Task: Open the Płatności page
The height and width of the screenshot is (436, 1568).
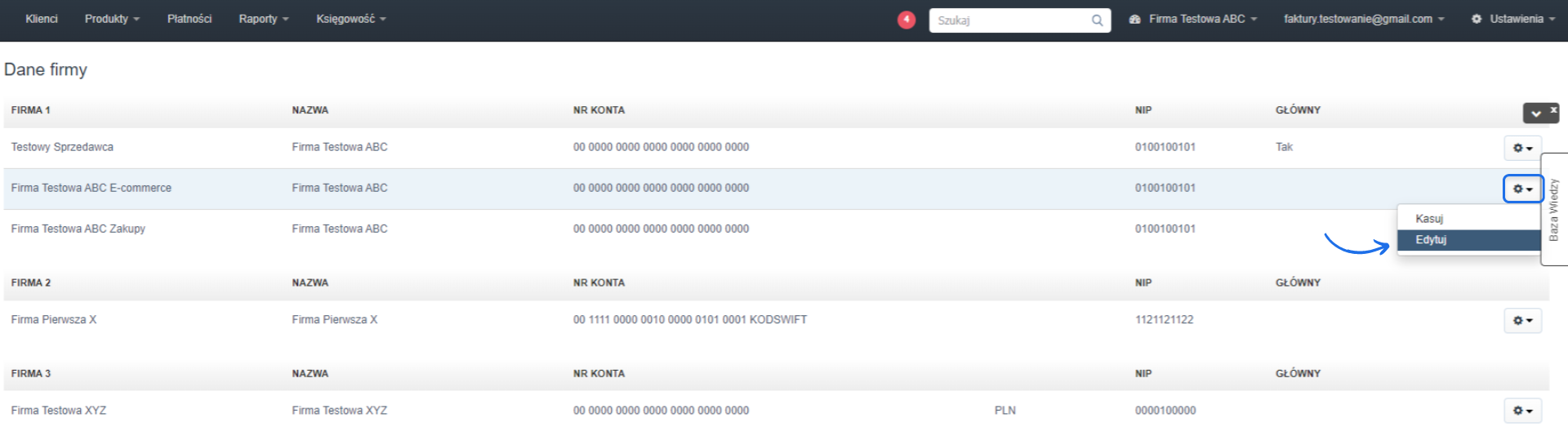Action: click(189, 19)
